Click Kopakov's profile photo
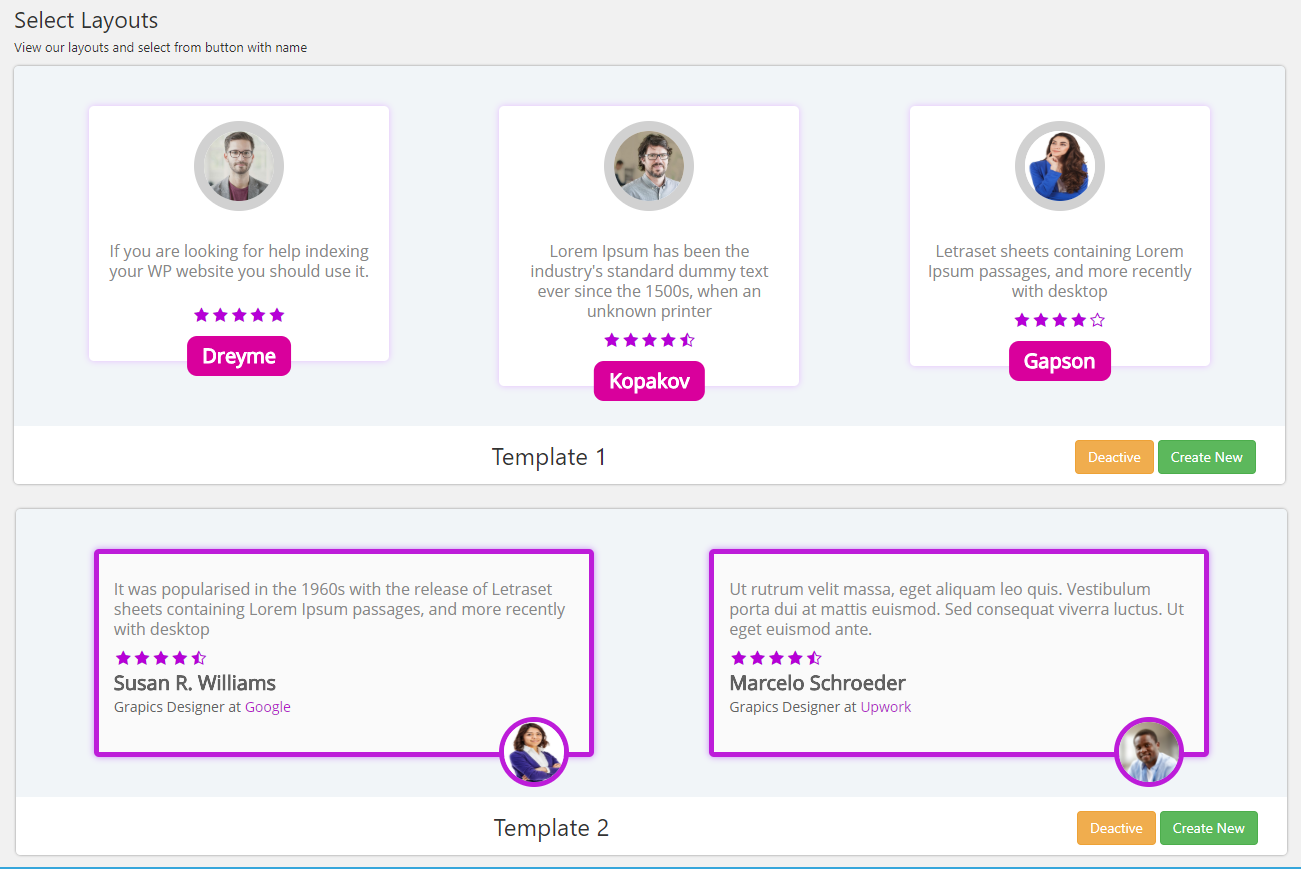 click(649, 166)
